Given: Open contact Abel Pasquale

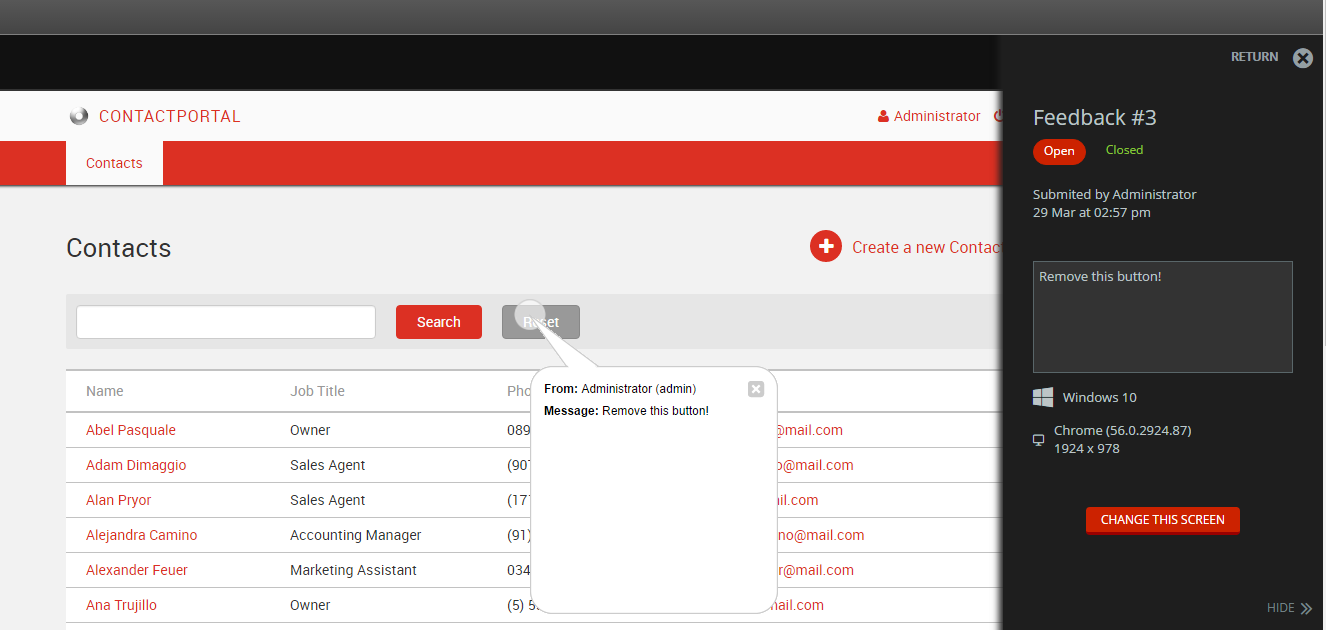Looking at the screenshot, I should pos(130,429).
